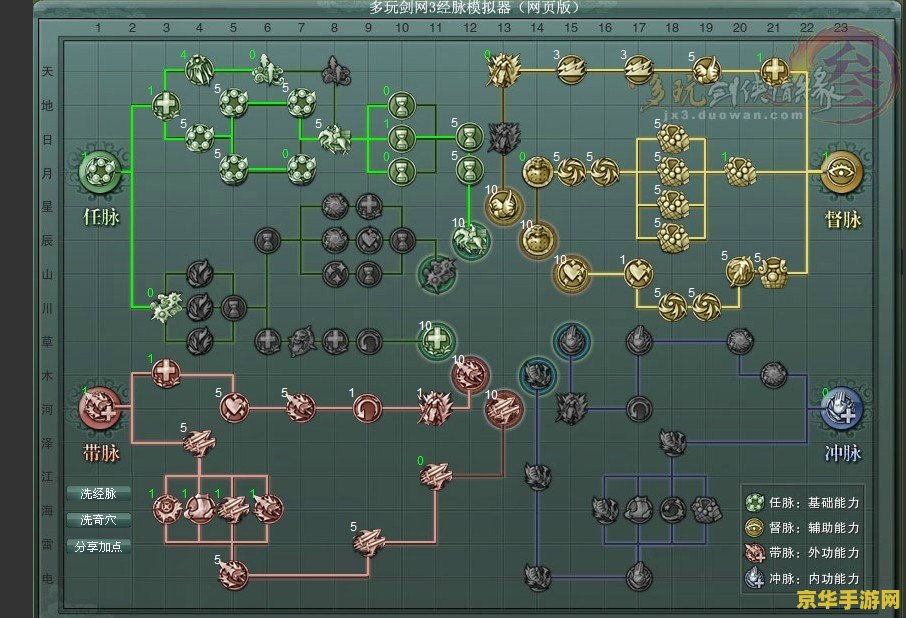Click the large gold heart node marked 10

click(x=571, y=273)
